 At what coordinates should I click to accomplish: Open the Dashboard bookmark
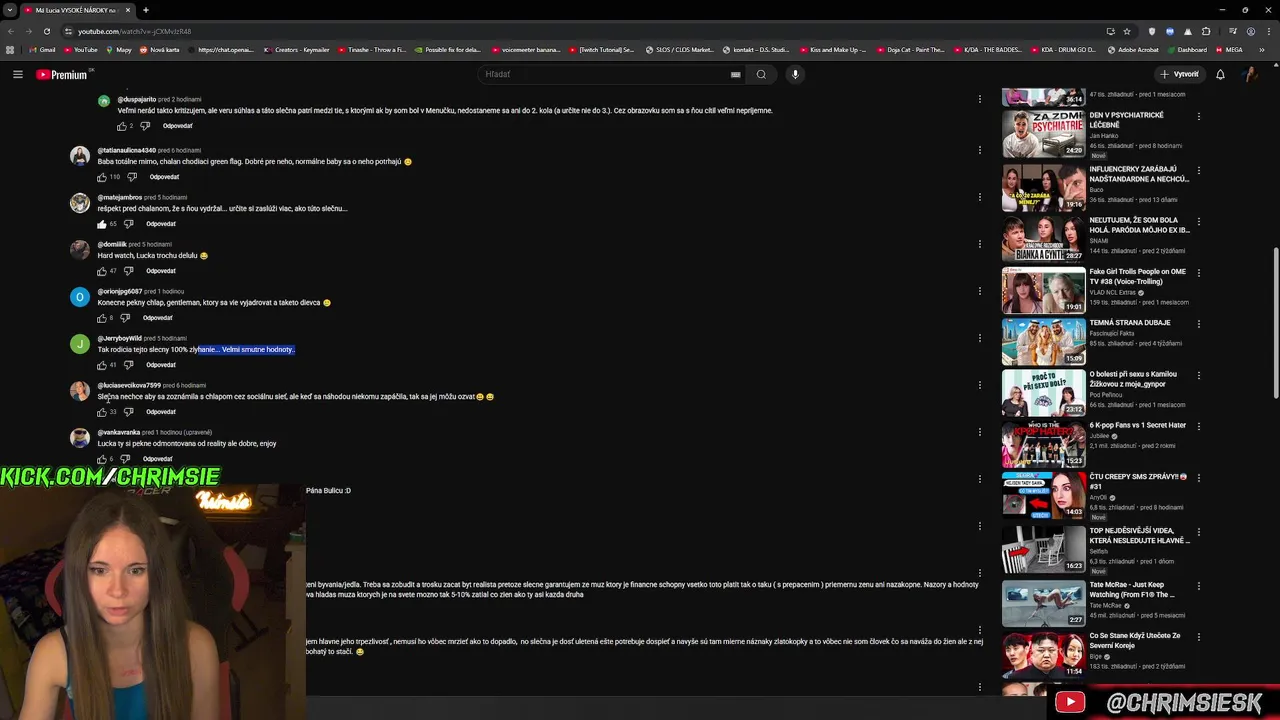1186,50
